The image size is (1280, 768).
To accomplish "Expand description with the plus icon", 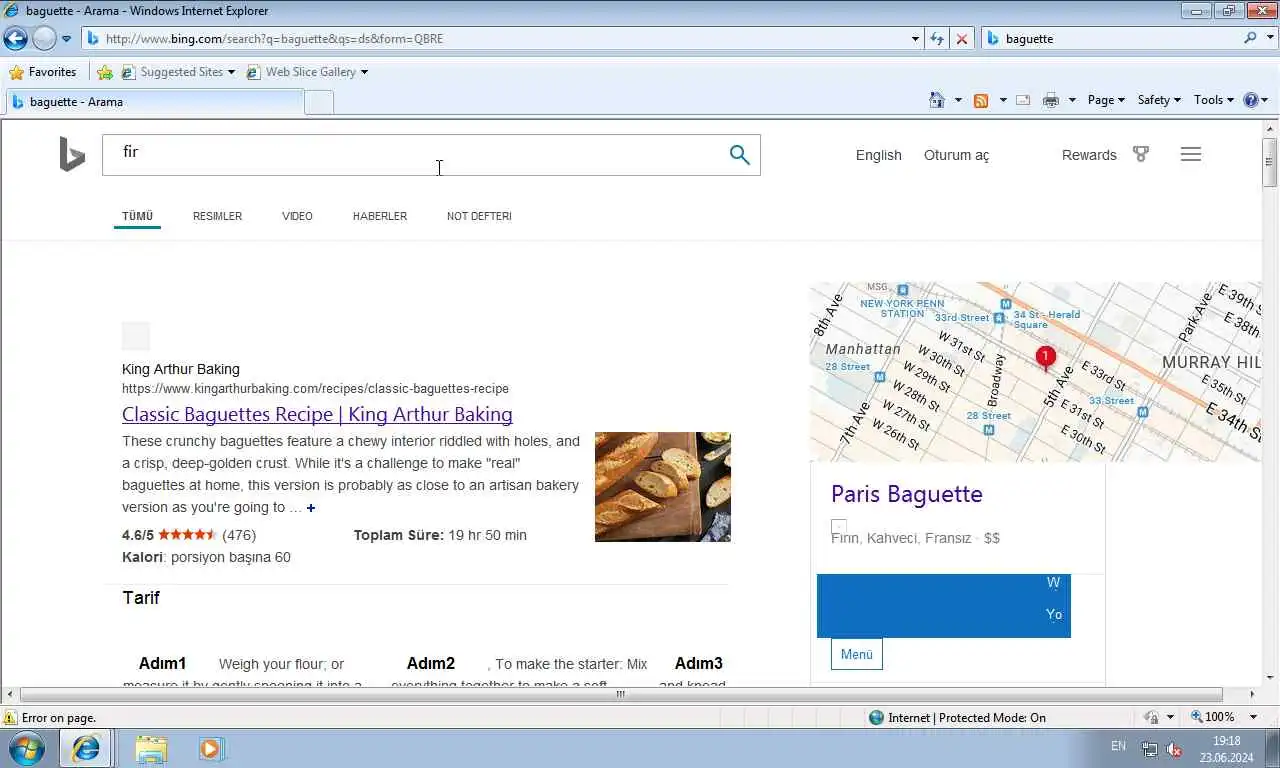I will point(311,508).
